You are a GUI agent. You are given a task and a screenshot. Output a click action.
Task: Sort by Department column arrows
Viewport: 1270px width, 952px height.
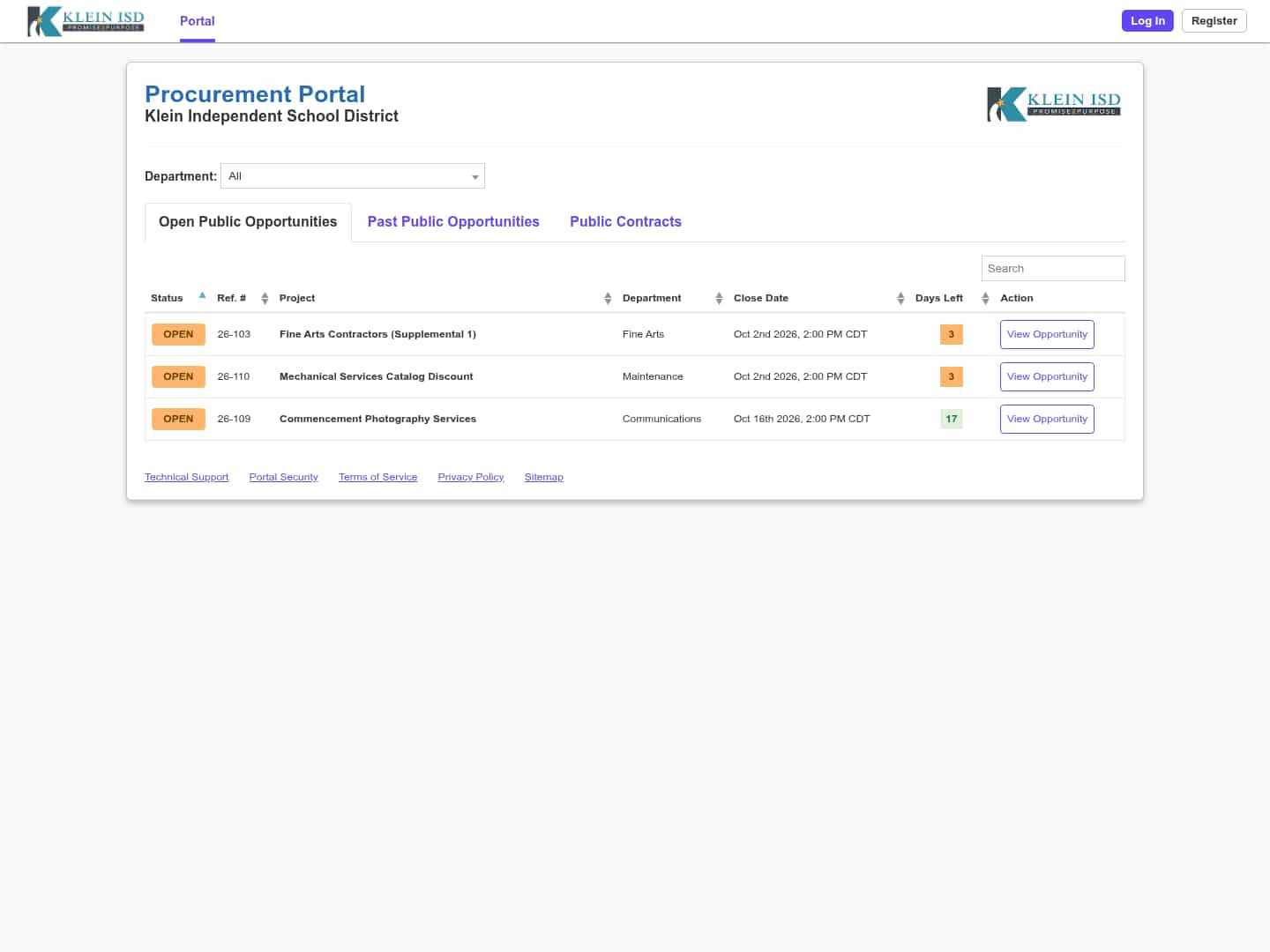(719, 299)
